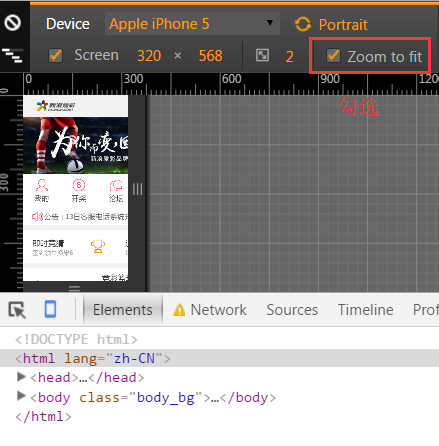Edit the device pixel ratio value 2
Screen dimensions: 439x446
pyautogui.click(x=289, y=56)
